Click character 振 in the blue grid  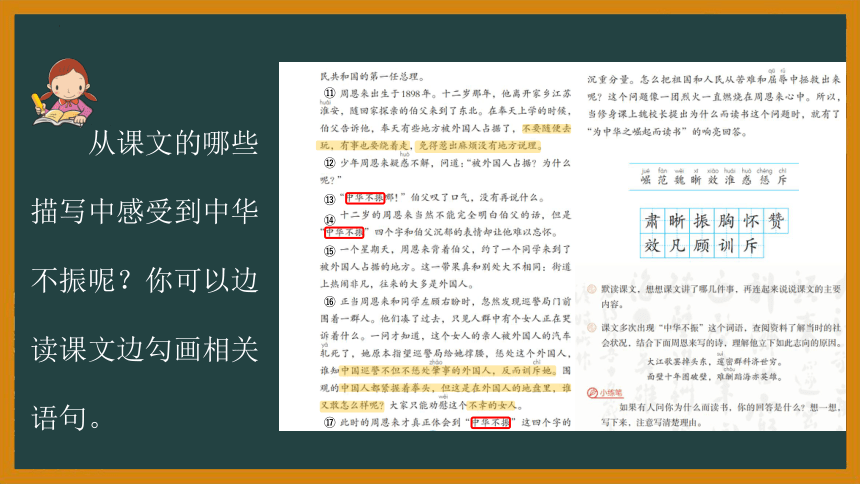tap(701, 221)
